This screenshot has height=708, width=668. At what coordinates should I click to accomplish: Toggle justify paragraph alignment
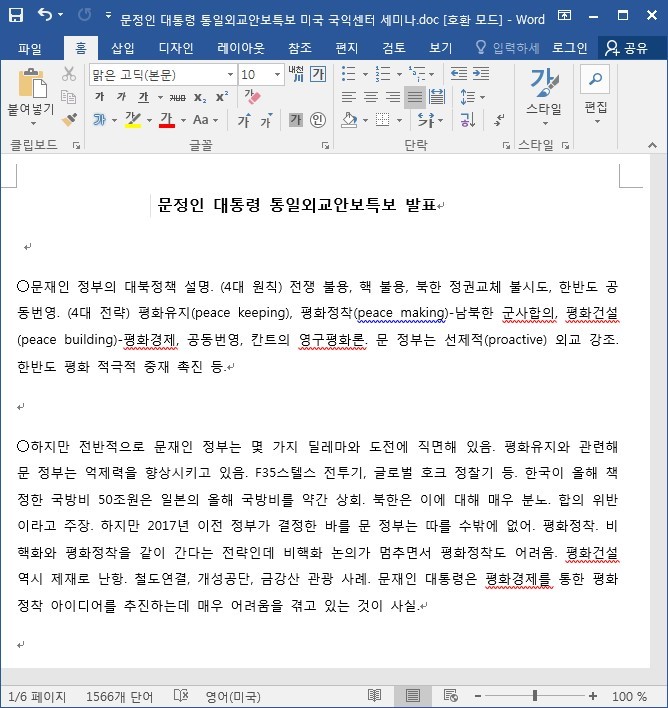[x=415, y=97]
